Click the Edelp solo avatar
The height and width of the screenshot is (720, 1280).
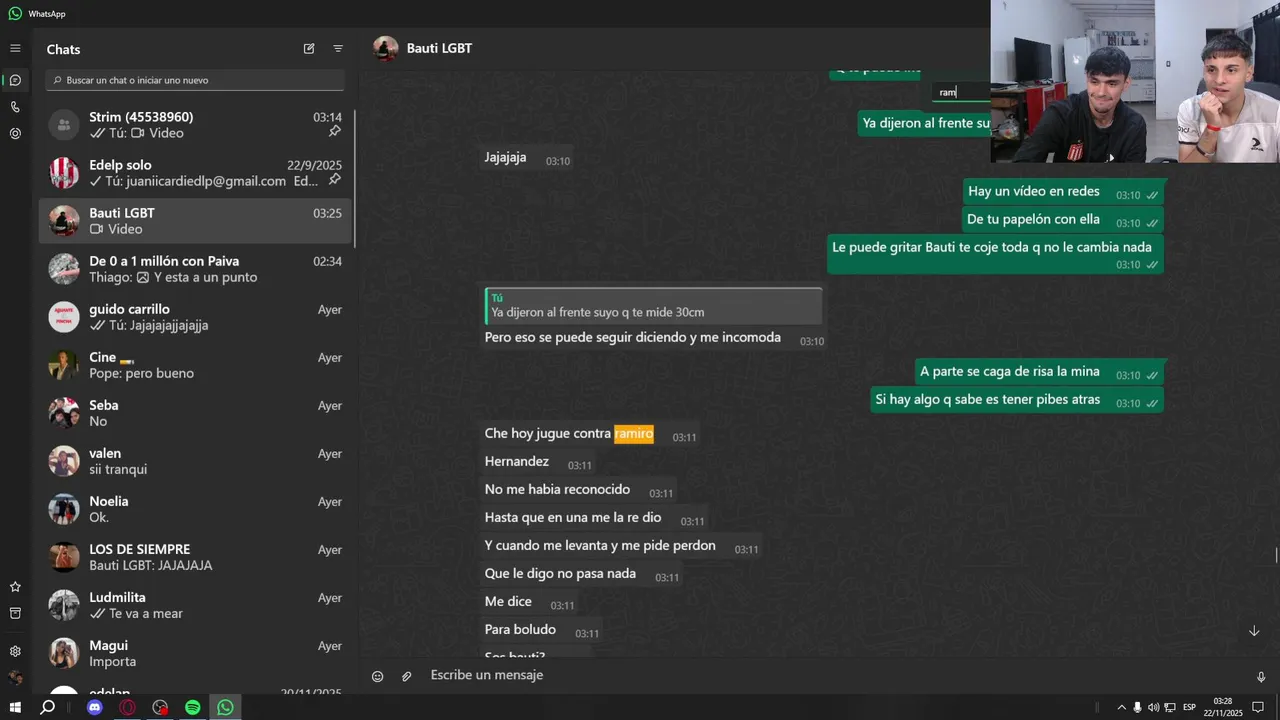click(64, 173)
